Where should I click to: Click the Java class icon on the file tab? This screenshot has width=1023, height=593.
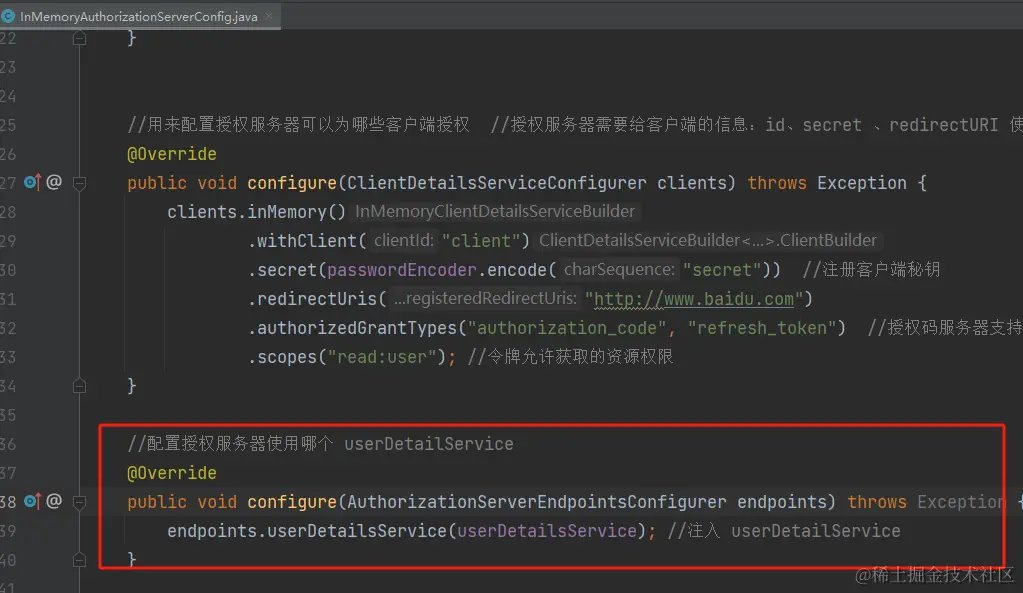tap(8, 16)
